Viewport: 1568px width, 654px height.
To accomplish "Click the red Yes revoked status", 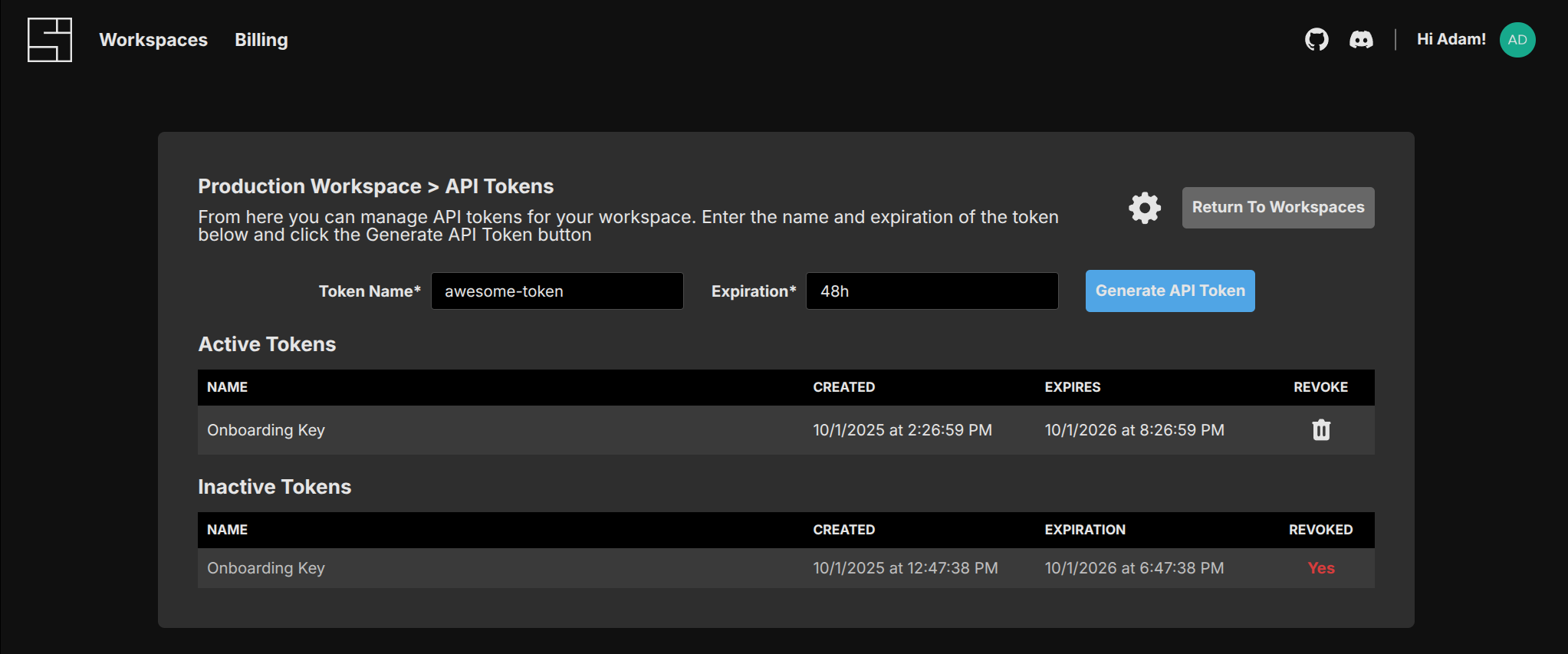I will click(1320, 568).
